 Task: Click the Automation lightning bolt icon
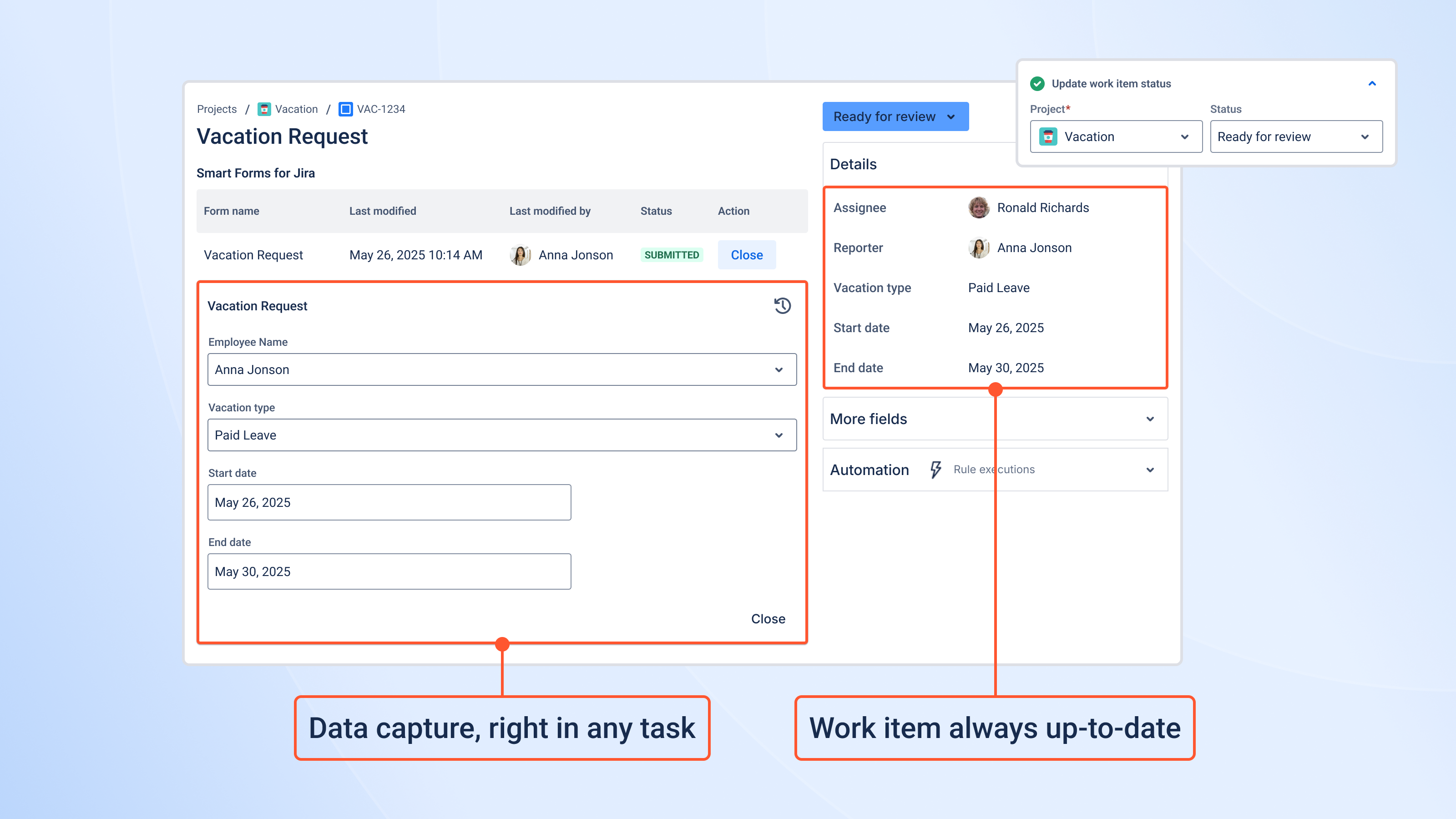tap(936, 470)
